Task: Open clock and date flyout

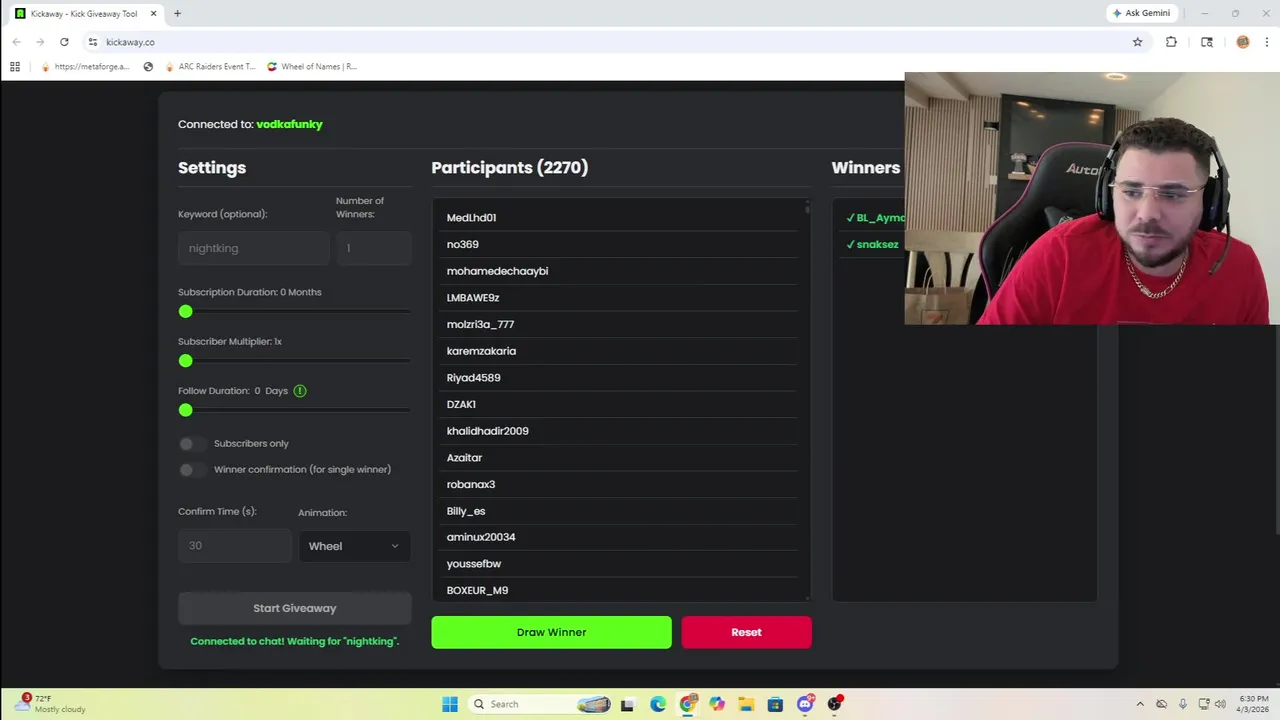Action: [x=1254, y=704]
